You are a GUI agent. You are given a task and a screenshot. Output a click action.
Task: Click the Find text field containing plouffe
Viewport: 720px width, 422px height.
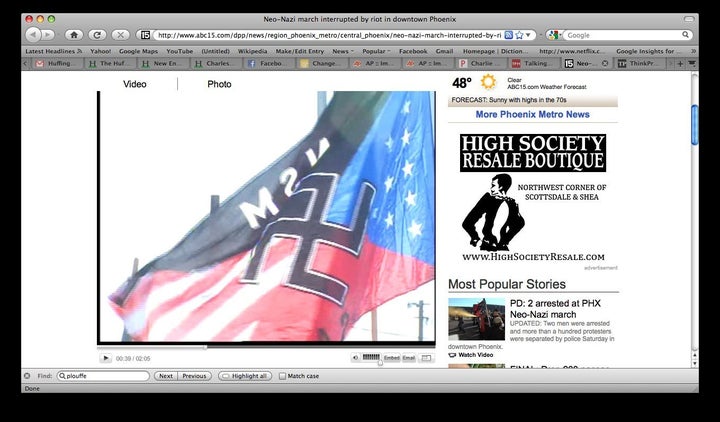103,376
